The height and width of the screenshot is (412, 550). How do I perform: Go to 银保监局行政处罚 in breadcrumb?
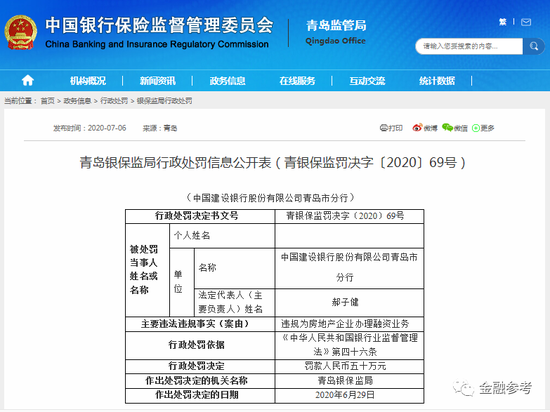pos(165,101)
